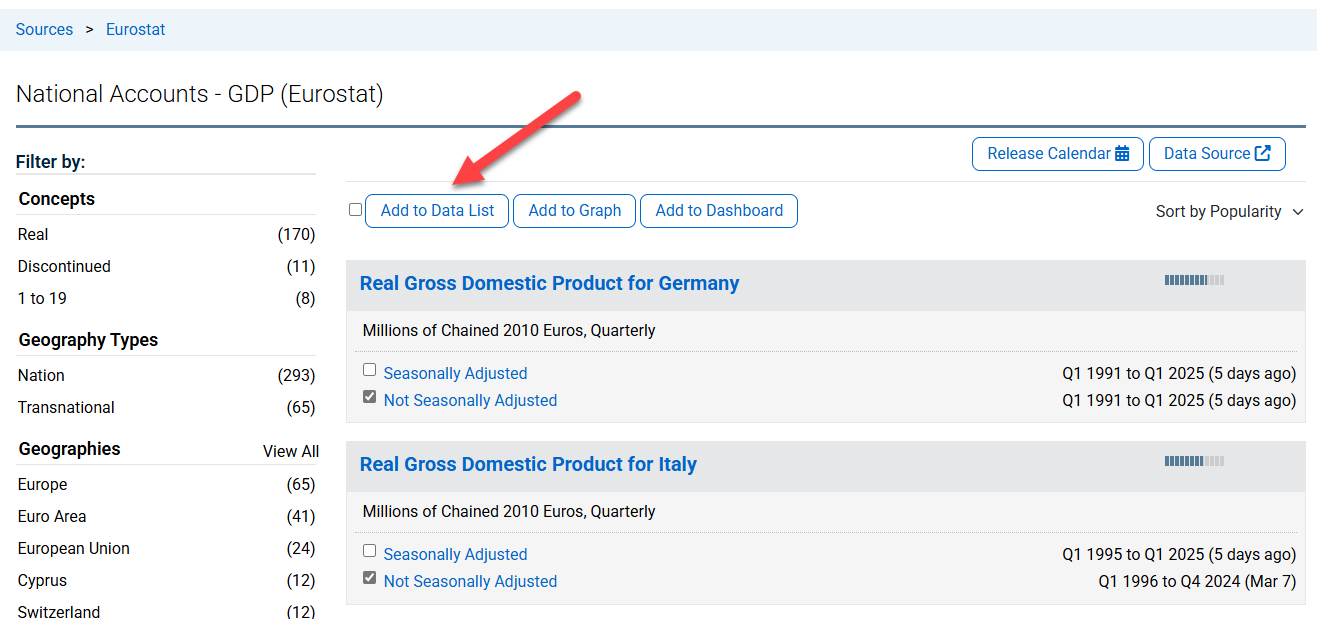The width and height of the screenshot is (1317, 619).
Task: Click the Germany popularity bar indicator
Action: (x=1194, y=281)
